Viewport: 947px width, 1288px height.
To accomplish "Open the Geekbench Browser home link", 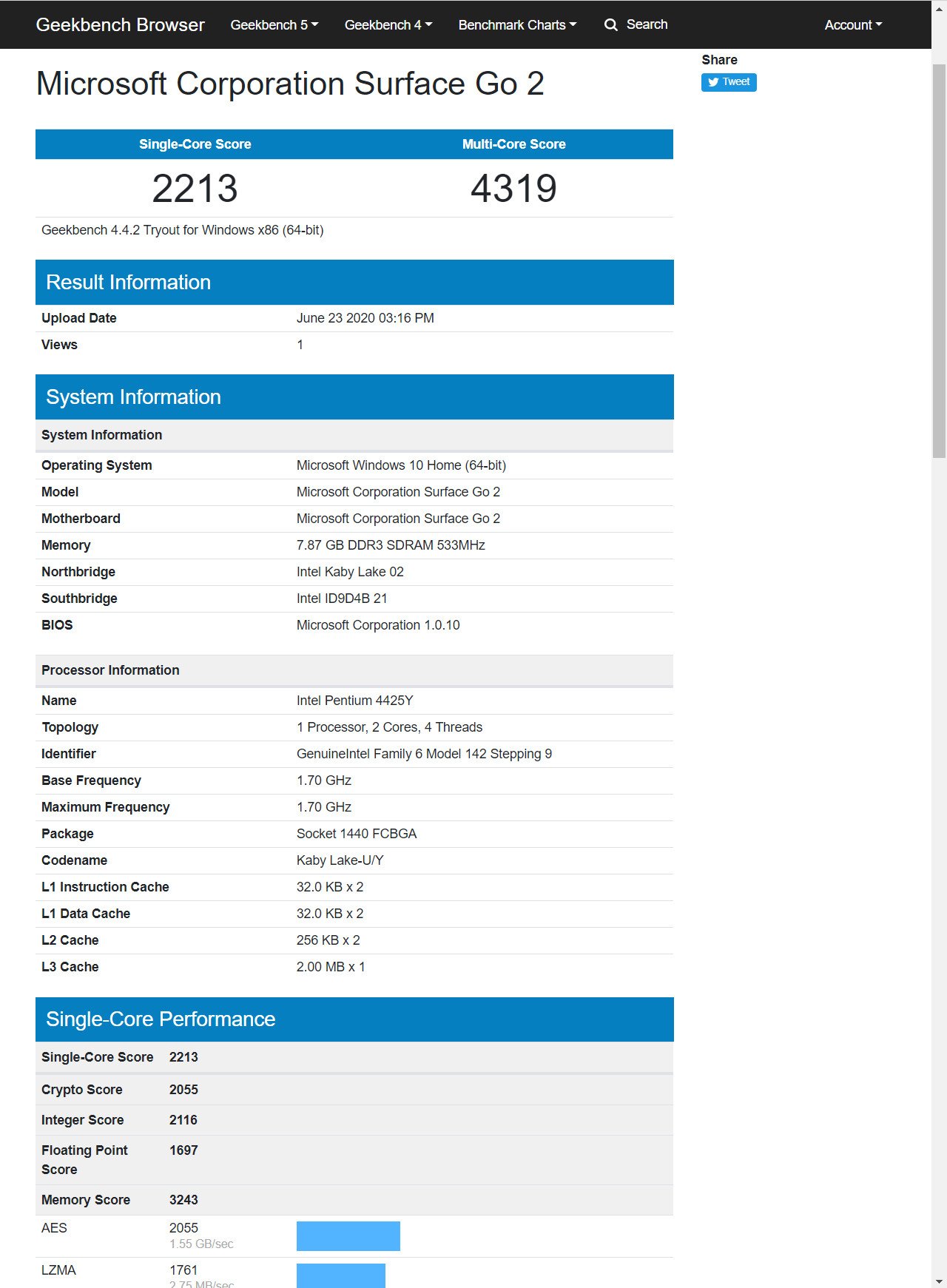I will coord(120,24).
